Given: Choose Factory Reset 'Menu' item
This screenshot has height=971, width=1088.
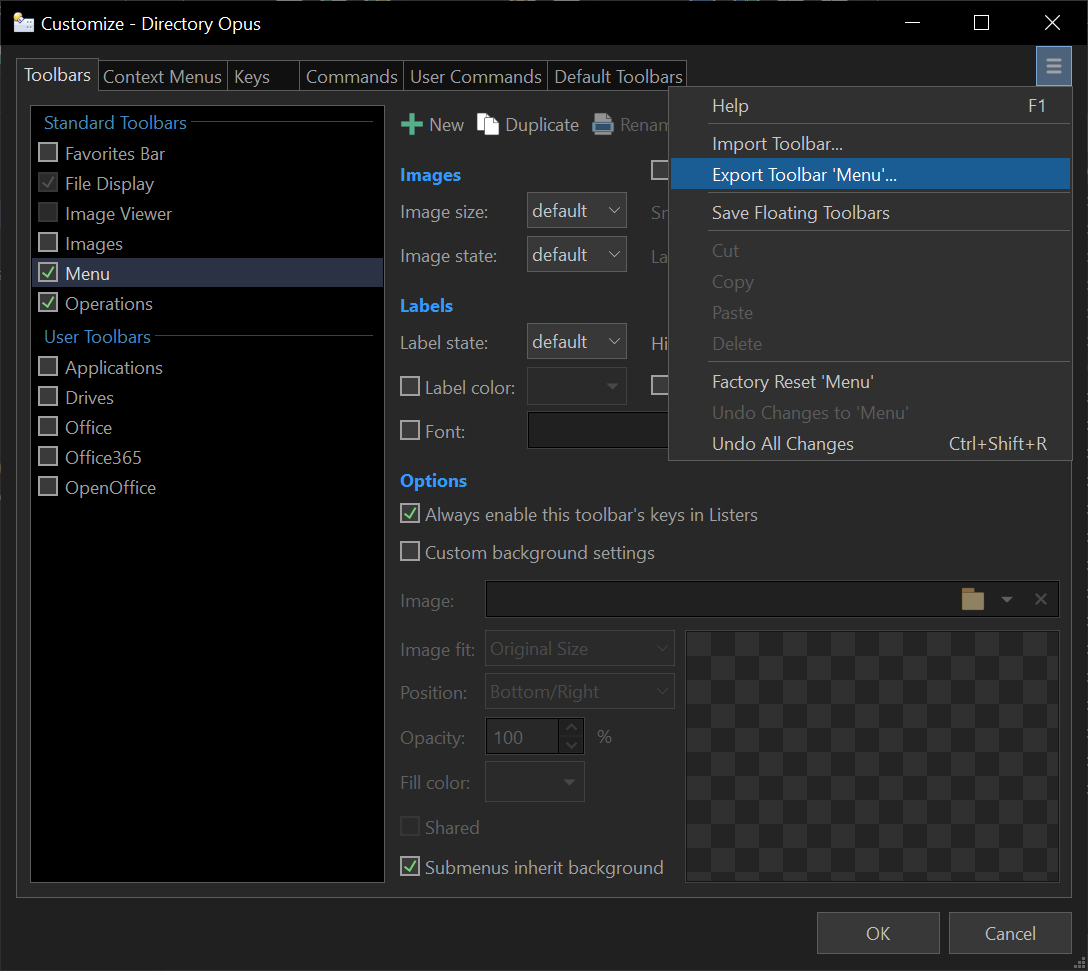Looking at the screenshot, I should [x=870, y=382].
